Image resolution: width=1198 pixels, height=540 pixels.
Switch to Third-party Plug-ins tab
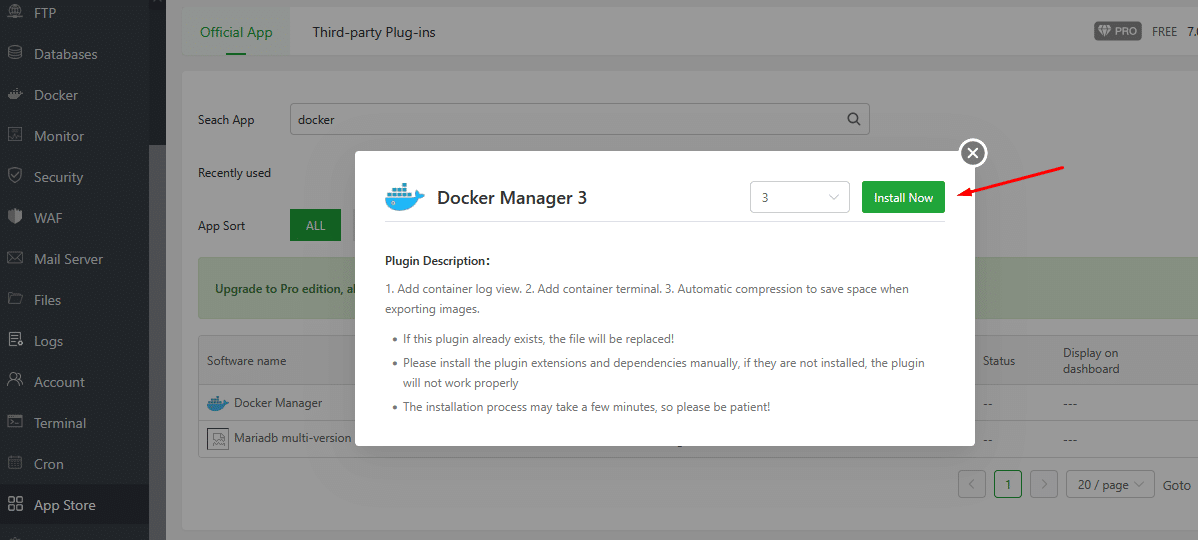click(374, 32)
